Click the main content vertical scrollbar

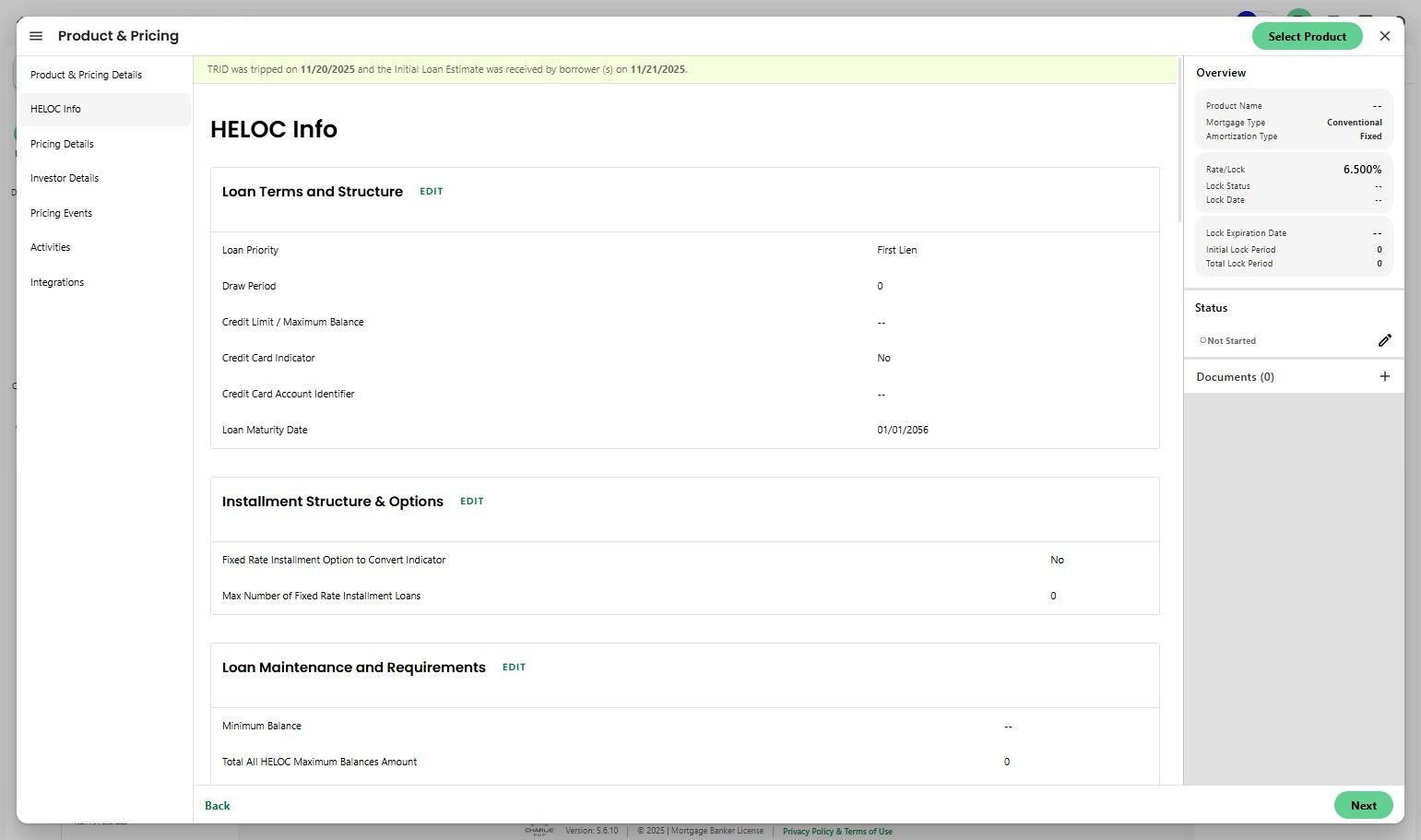point(1179,138)
